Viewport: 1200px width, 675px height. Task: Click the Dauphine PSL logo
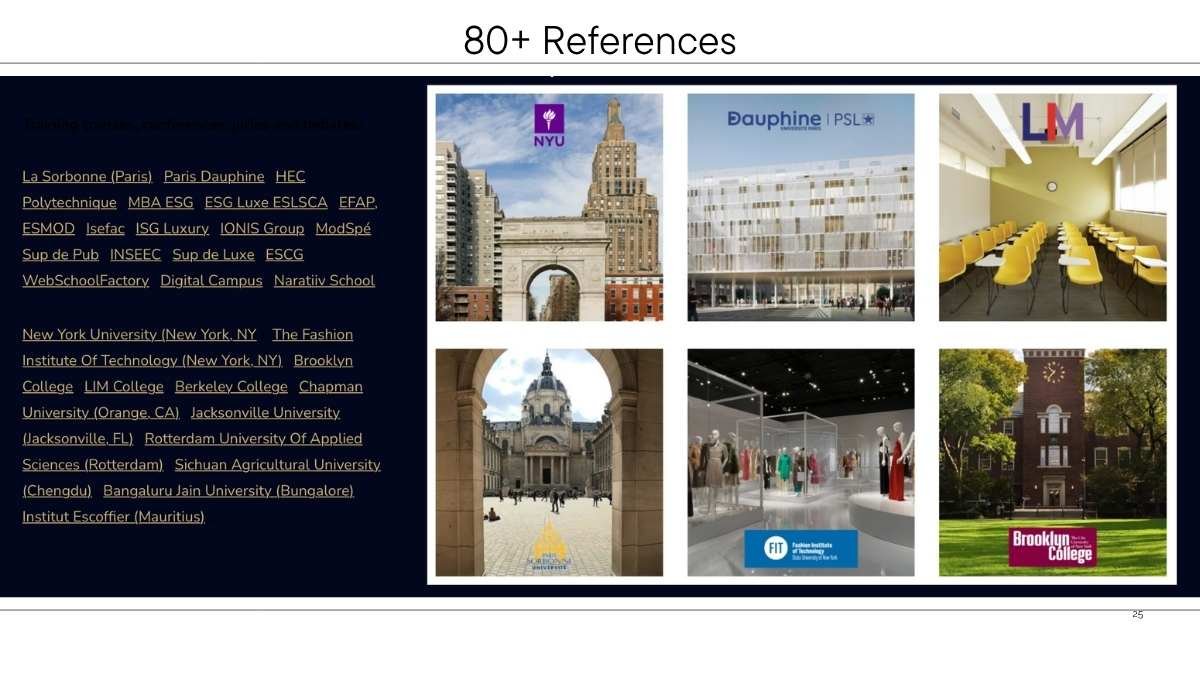pyautogui.click(x=800, y=119)
